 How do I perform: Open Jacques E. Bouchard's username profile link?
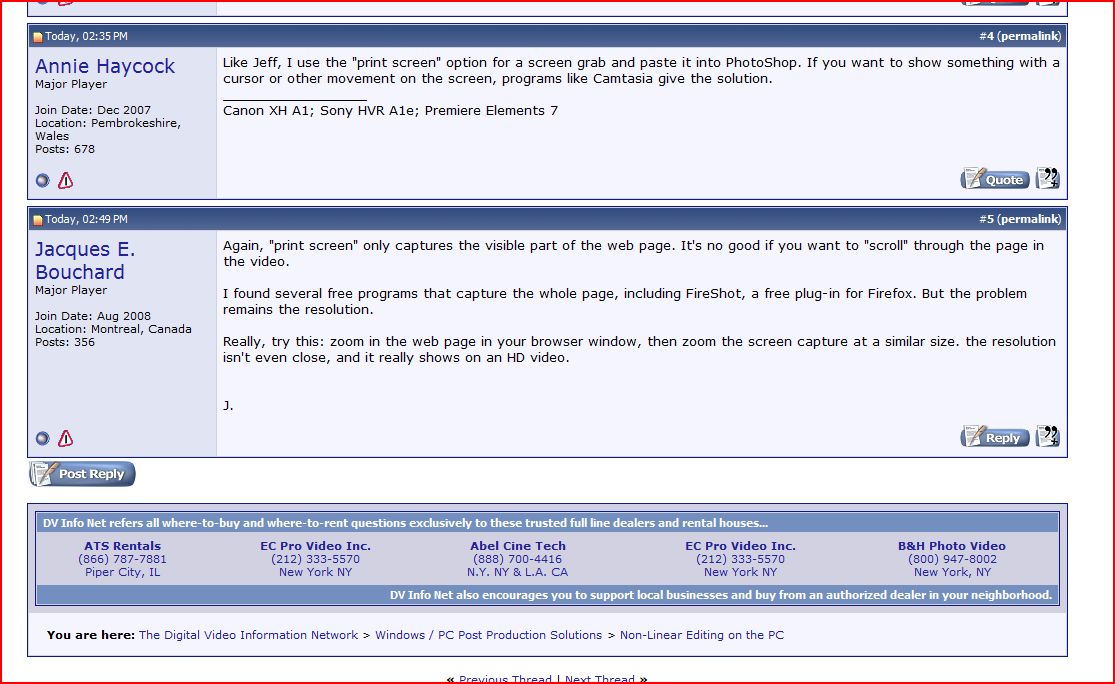[x=85, y=260]
